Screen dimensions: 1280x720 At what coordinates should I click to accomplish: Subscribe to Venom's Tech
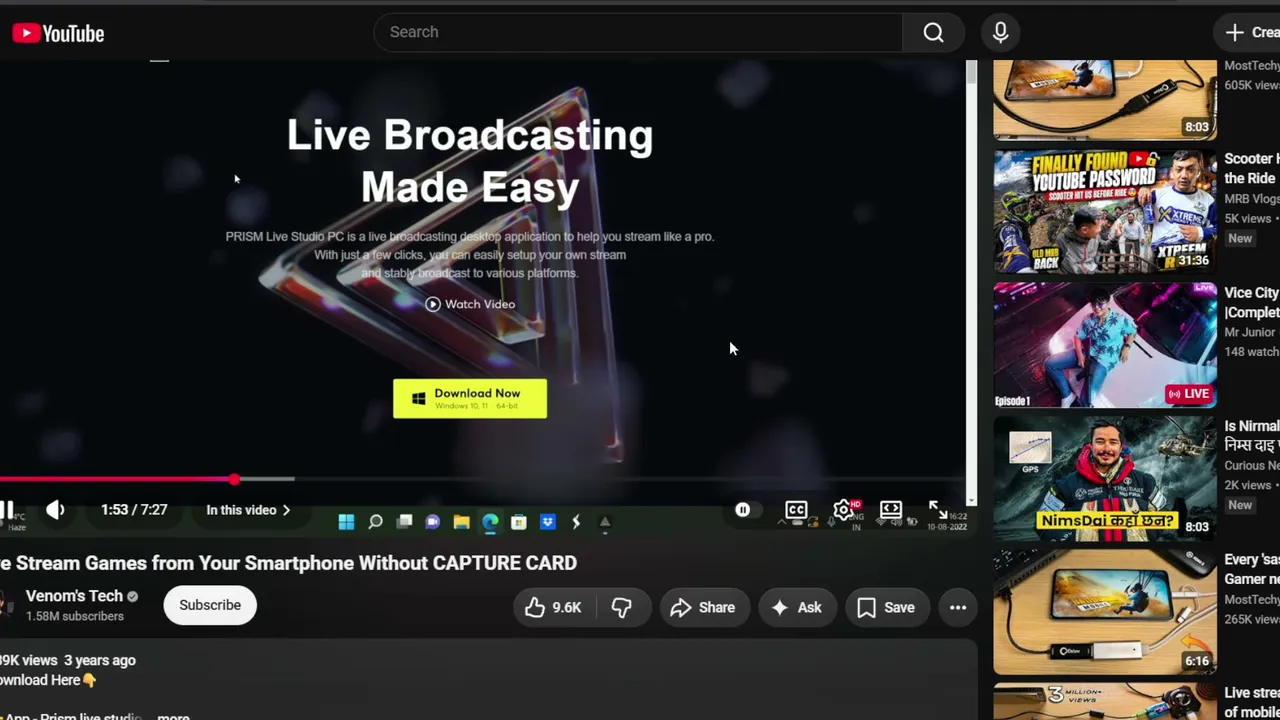[x=210, y=605]
